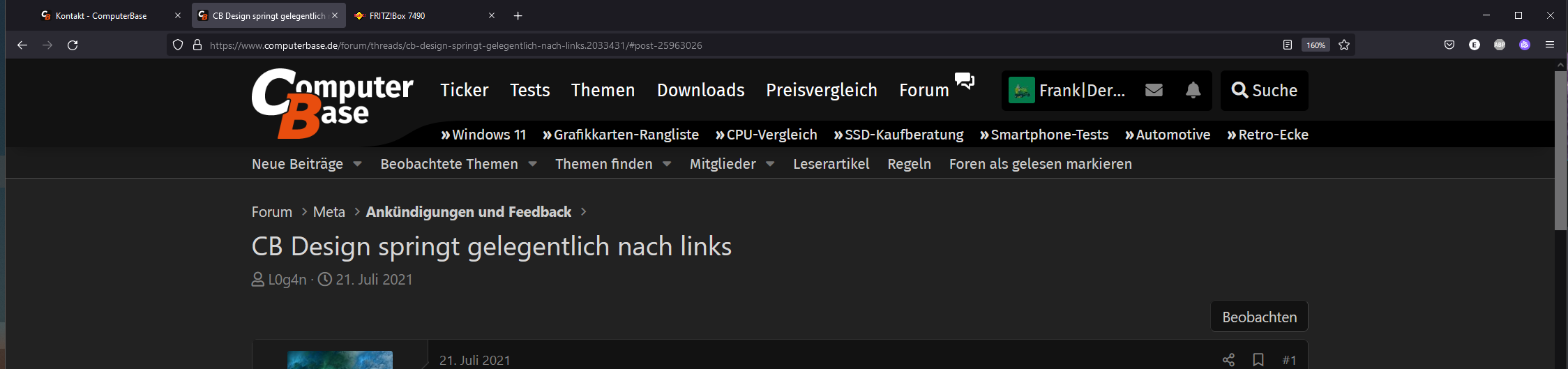The image size is (1568, 369).
Task: Click the Beobachten button
Action: pos(1259,317)
